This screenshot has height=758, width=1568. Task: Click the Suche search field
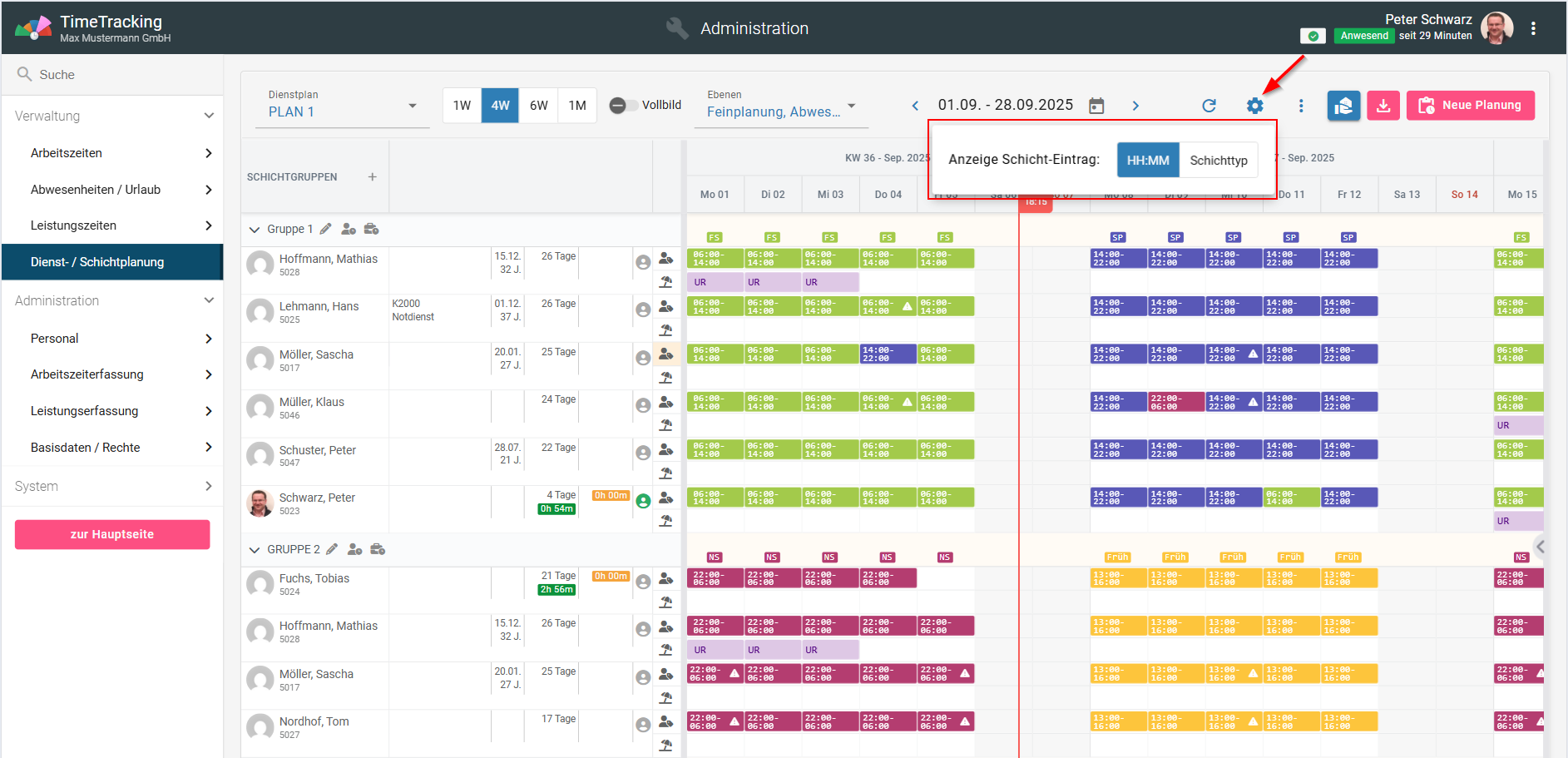(x=116, y=75)
